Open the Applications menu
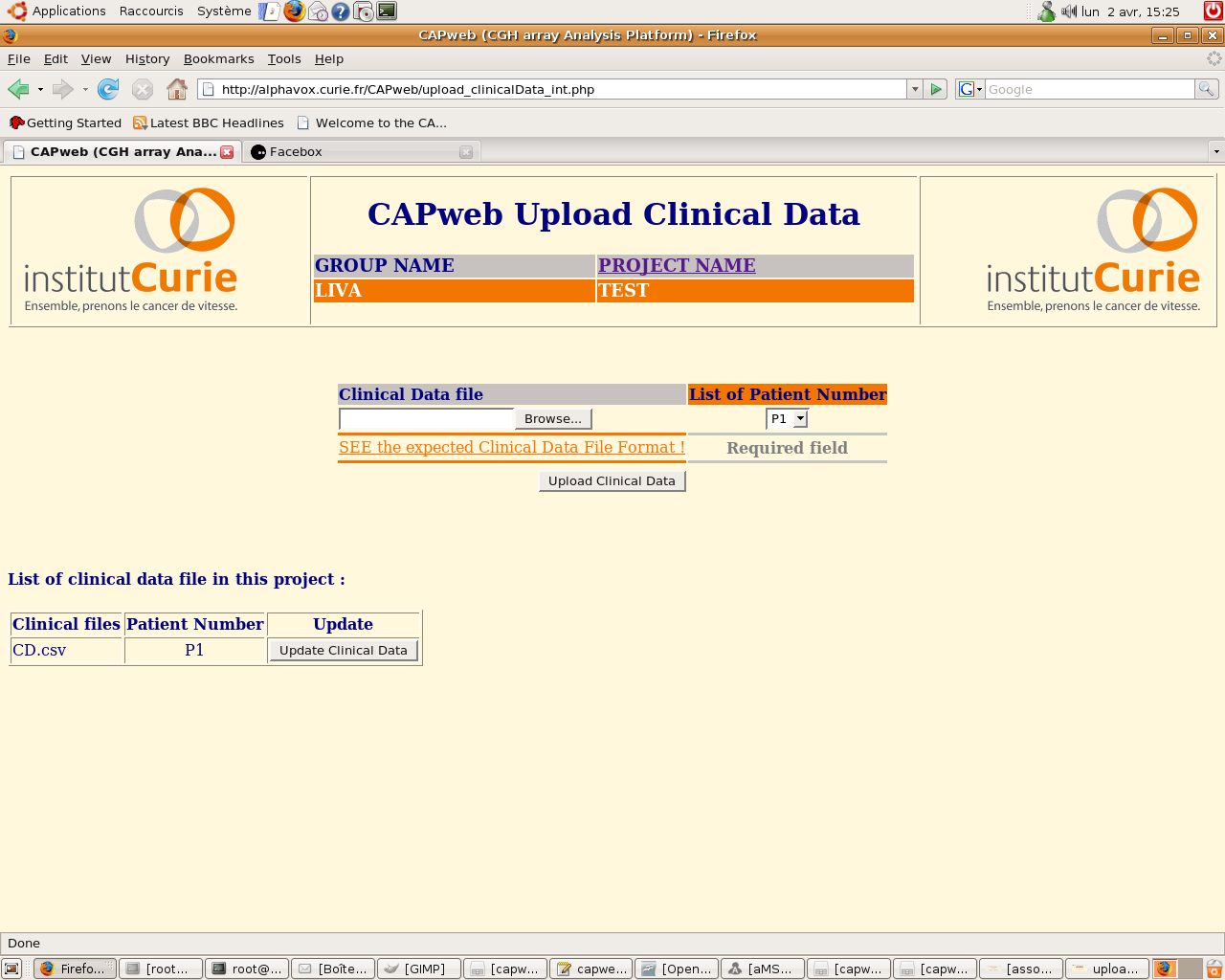The height and width of the screenshot is (980, 1225). coord(69,11)
